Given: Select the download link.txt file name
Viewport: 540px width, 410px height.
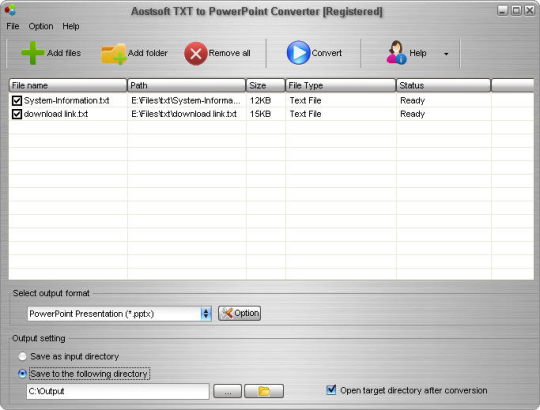Looking at the screenshot, I should [x=56, y=114].
